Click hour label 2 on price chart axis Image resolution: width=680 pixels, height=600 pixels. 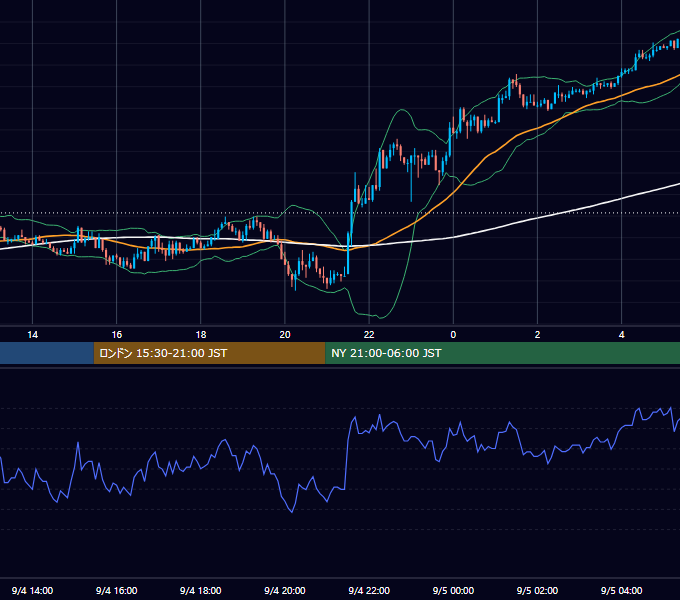(x=537, y=335)
